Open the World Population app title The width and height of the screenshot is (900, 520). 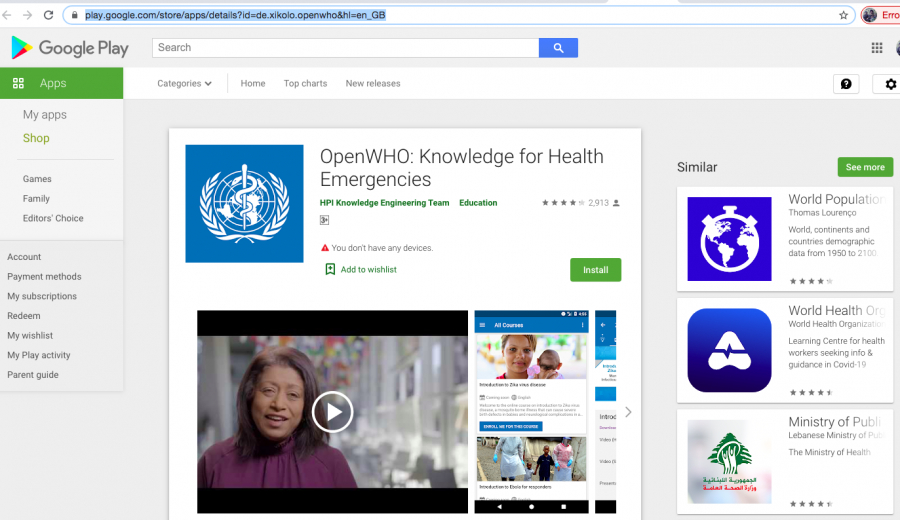click(836, 199)
